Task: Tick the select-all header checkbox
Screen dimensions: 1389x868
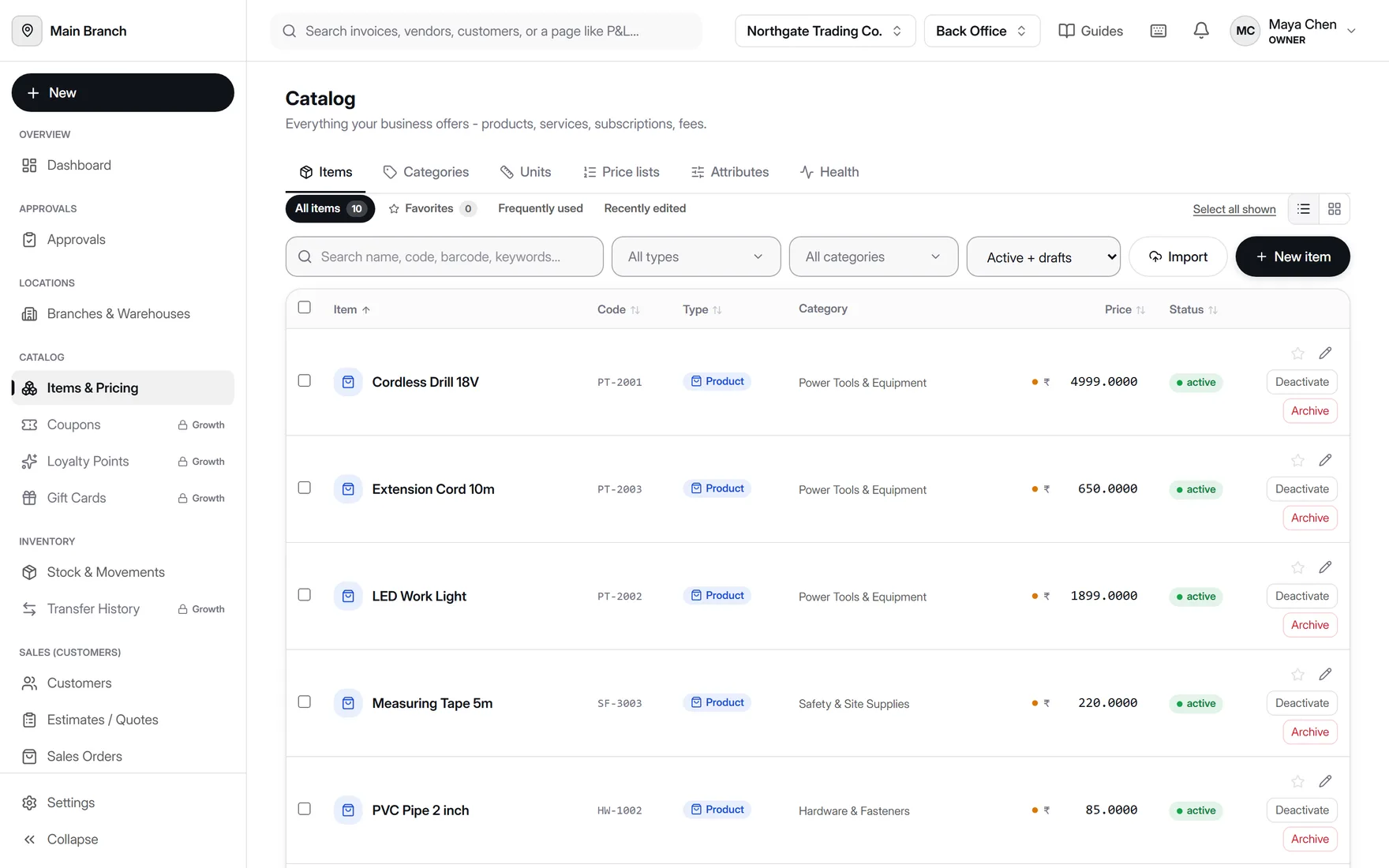Action: pos(305,308)
